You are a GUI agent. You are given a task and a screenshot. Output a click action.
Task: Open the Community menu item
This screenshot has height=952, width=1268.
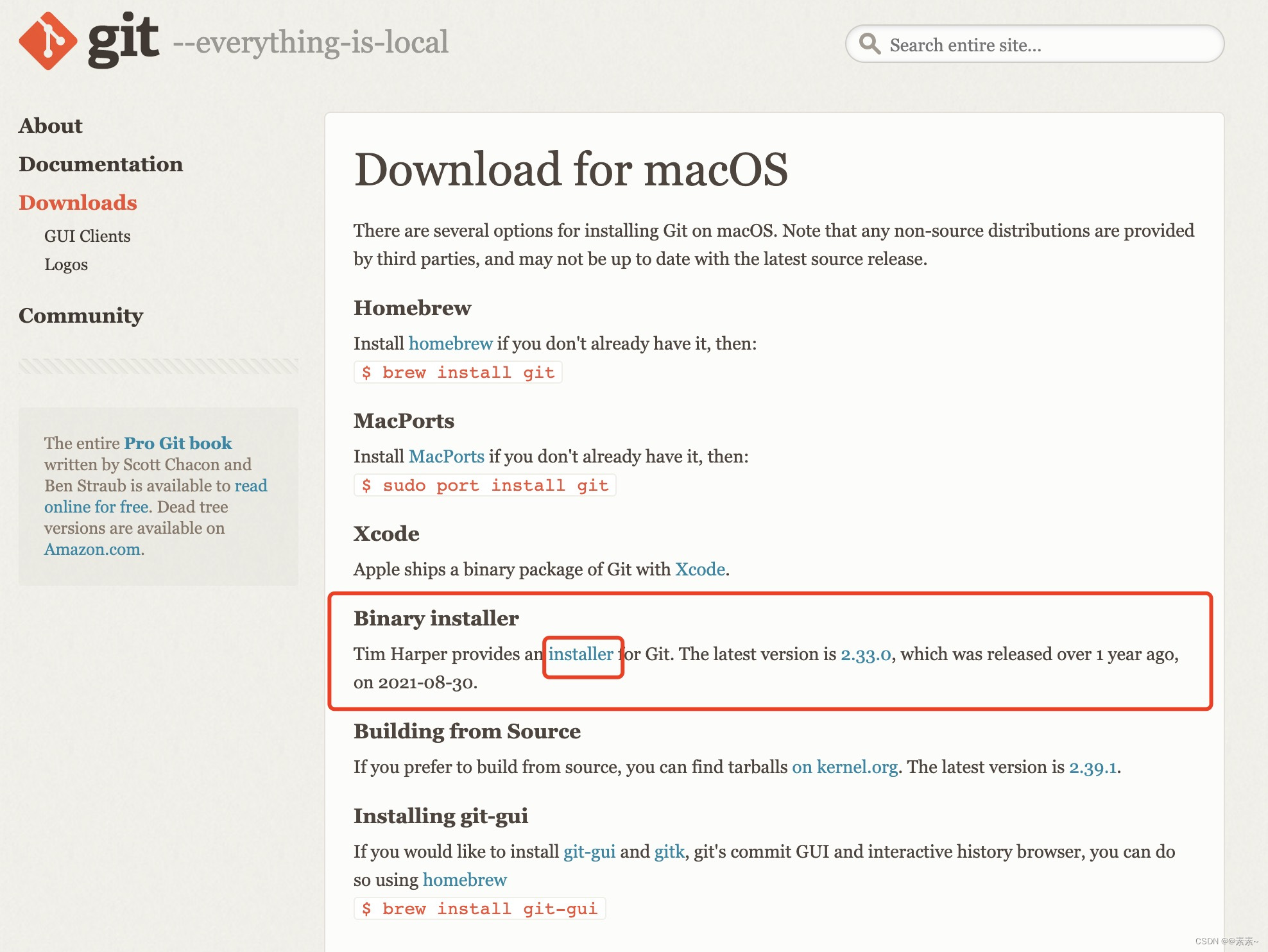[81, 316]
